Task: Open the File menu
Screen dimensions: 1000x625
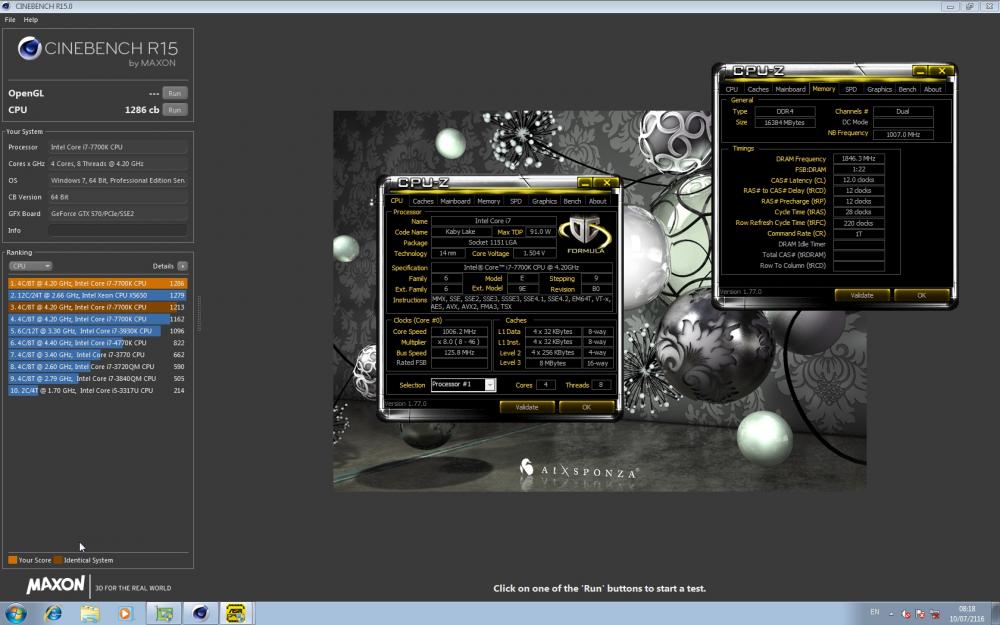Action: (x=10, y=20)
